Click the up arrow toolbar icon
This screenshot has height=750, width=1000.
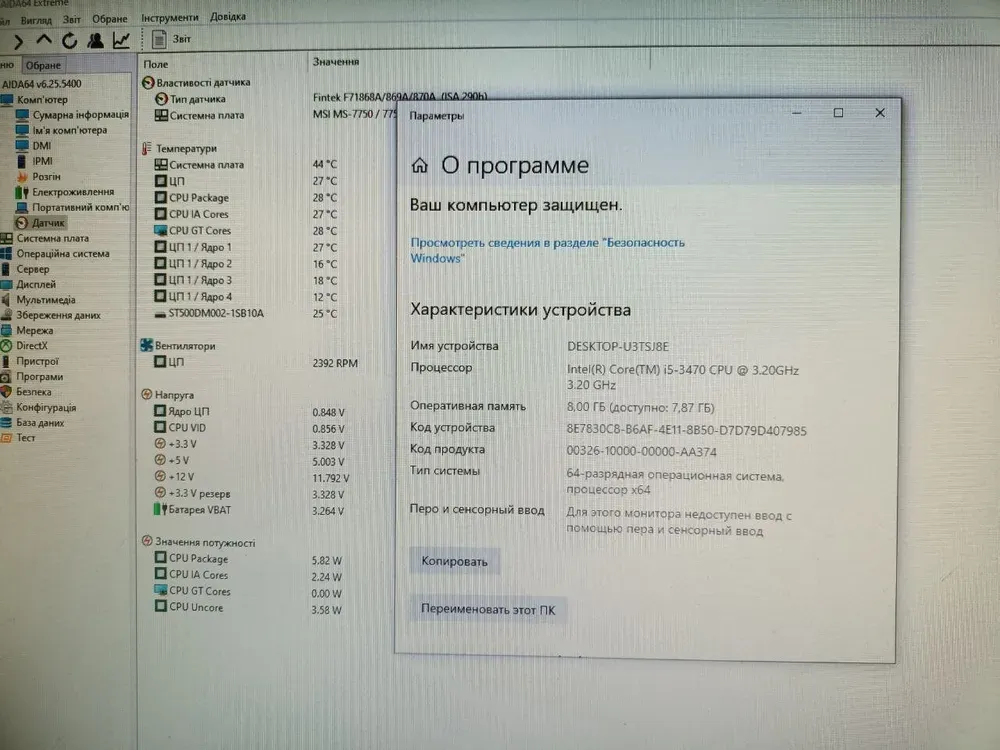click(x=43, y=41)
